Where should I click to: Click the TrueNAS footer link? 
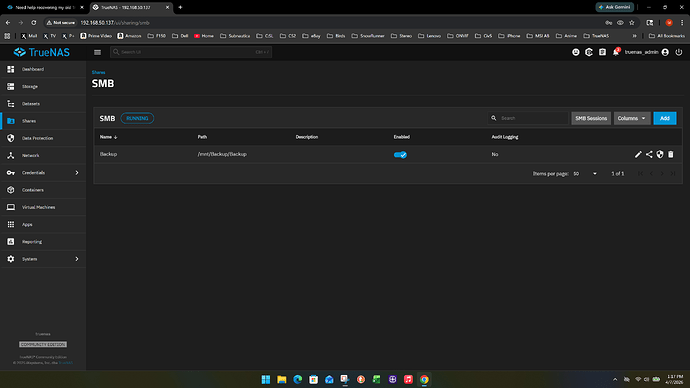pyautogui.click(x=66, y=363)
